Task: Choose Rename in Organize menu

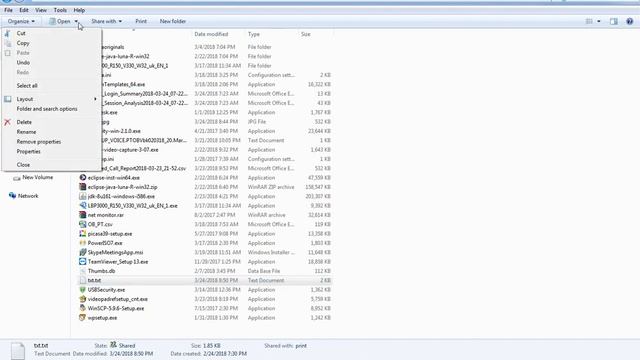Action: click(26, 132)
